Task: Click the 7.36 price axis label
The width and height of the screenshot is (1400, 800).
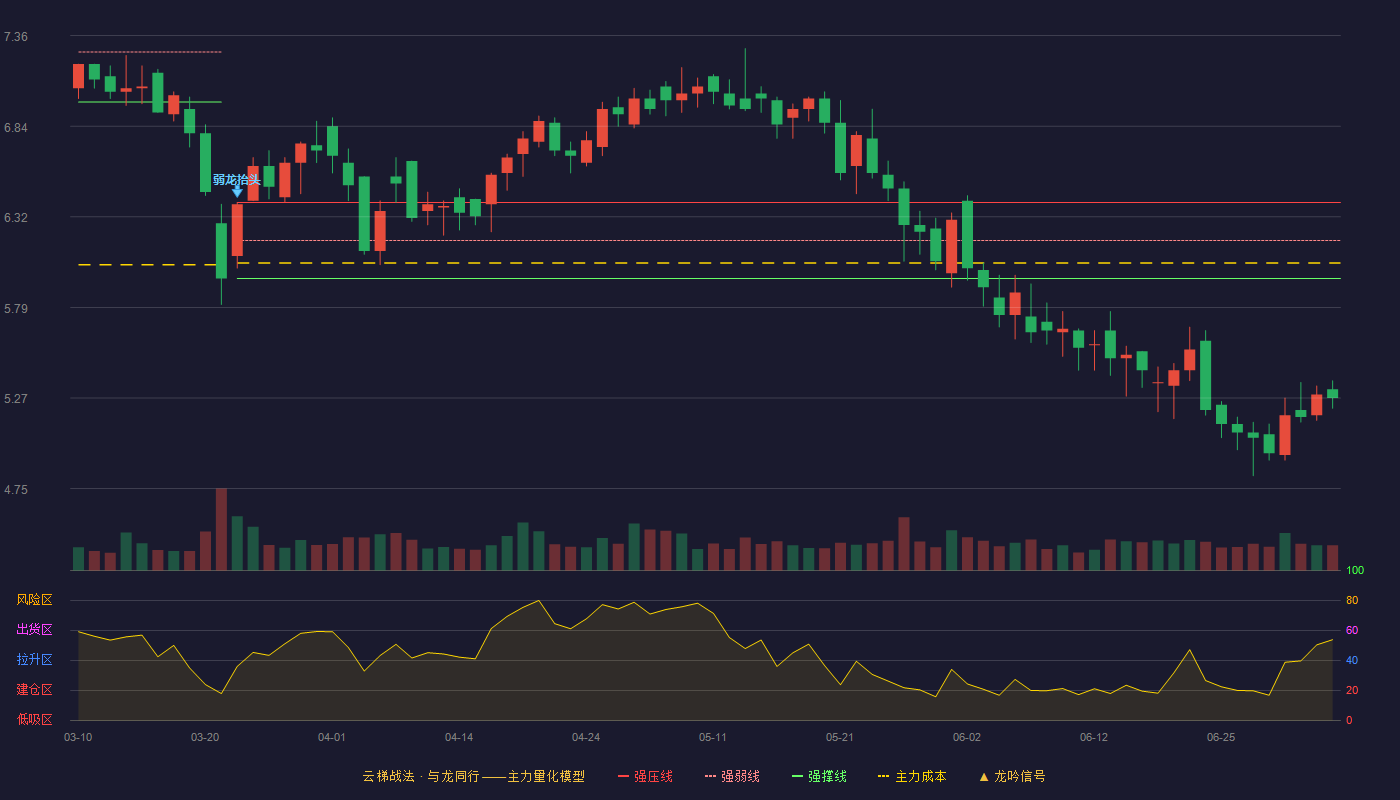Action: 16,37
